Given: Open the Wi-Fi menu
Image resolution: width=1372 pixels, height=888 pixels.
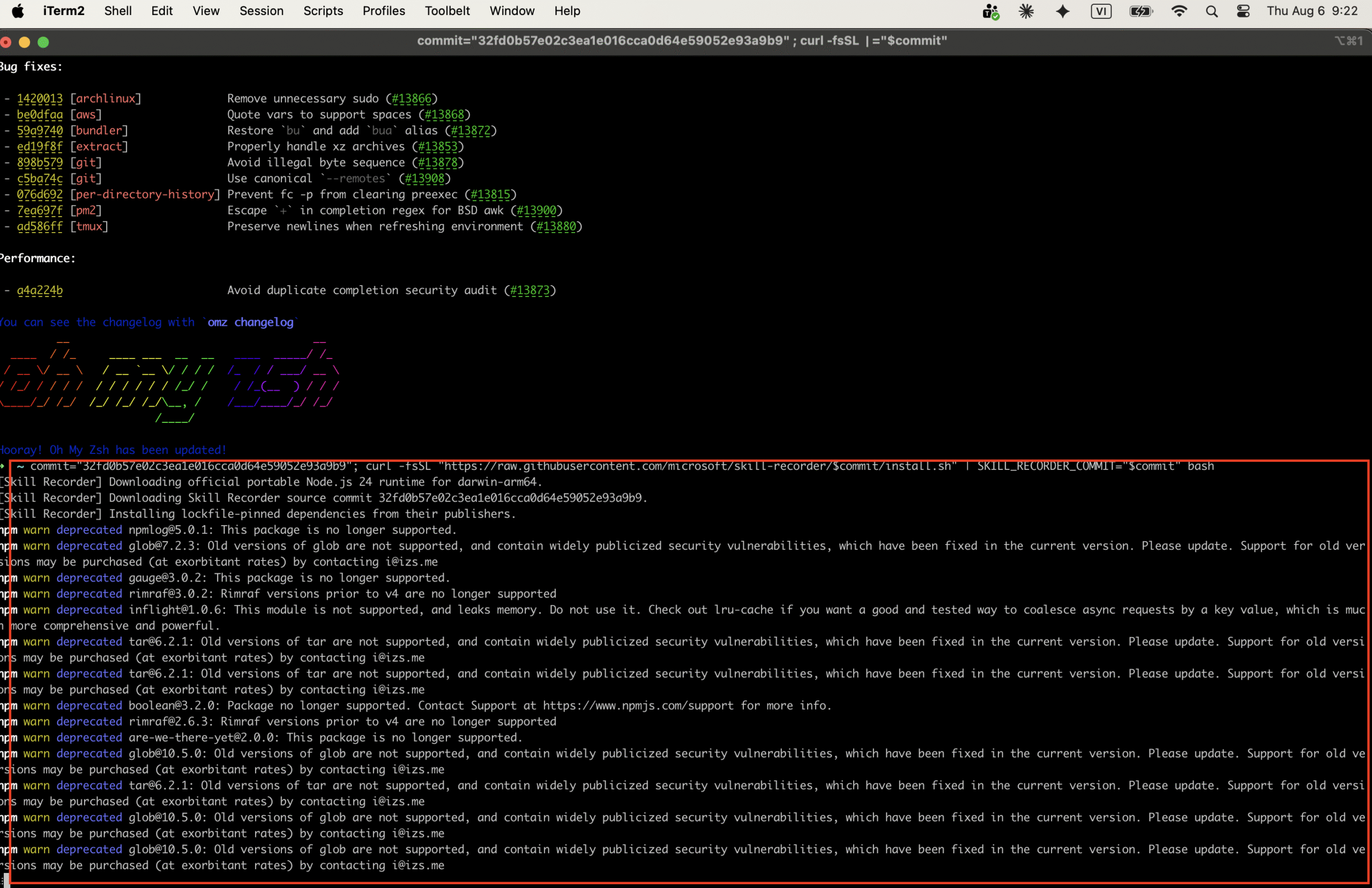Looking at the screenshot, I should point(1179,11).
